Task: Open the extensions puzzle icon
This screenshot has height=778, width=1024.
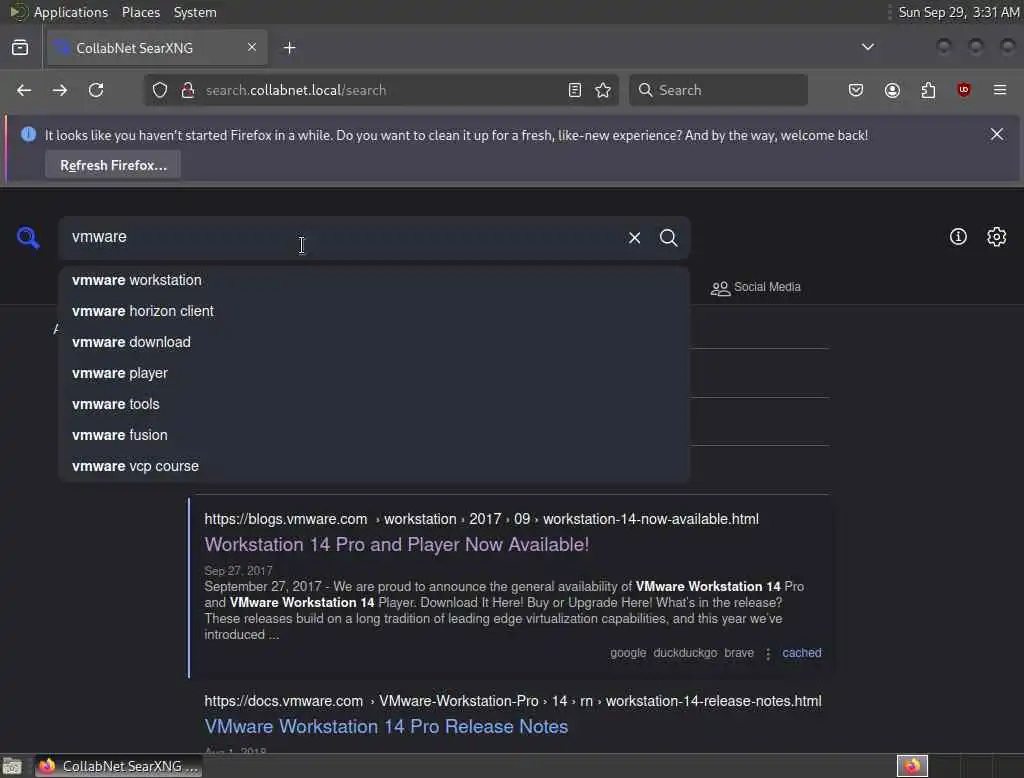Action: [928, 90]
